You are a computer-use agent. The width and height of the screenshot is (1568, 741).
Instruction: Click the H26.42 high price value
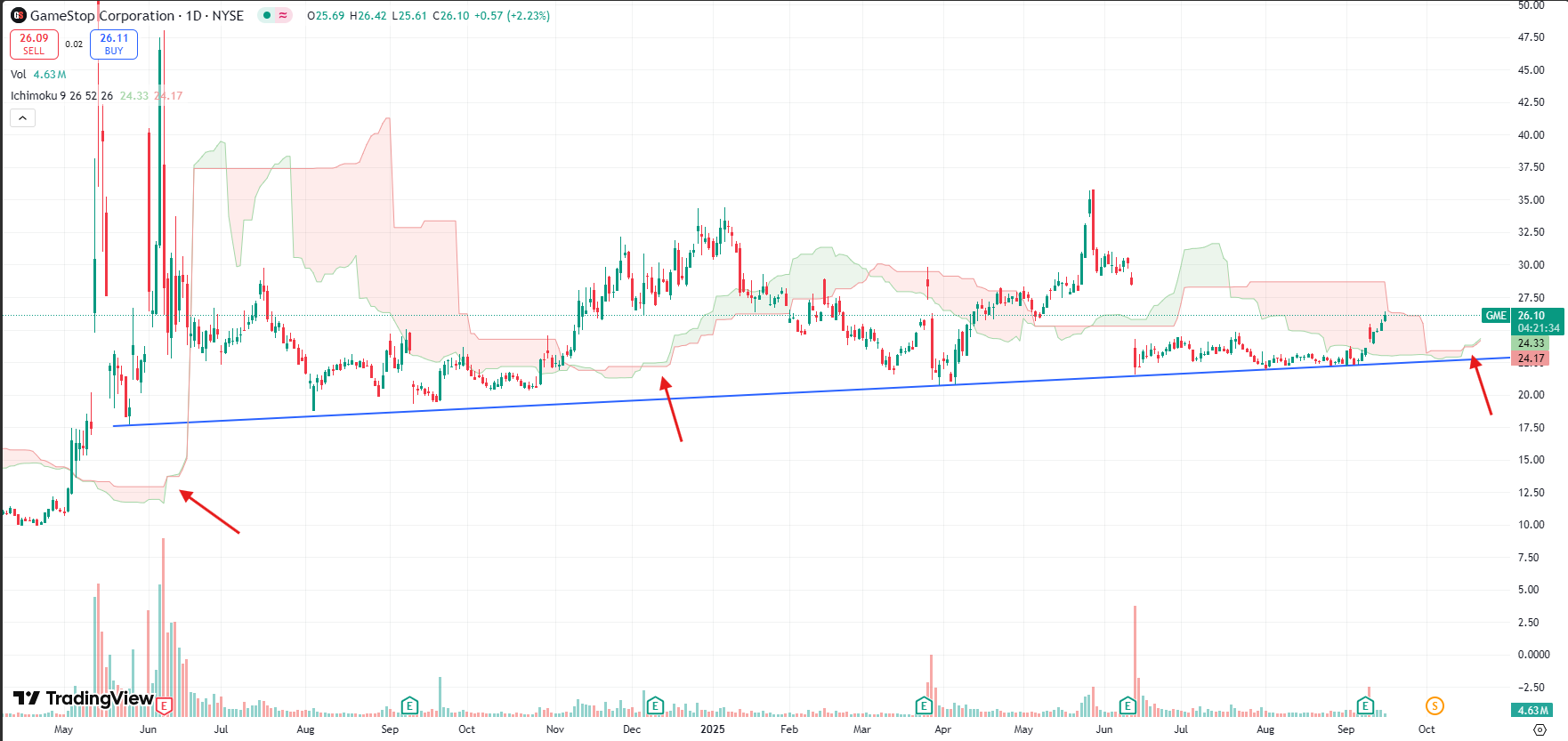(368, 16)
